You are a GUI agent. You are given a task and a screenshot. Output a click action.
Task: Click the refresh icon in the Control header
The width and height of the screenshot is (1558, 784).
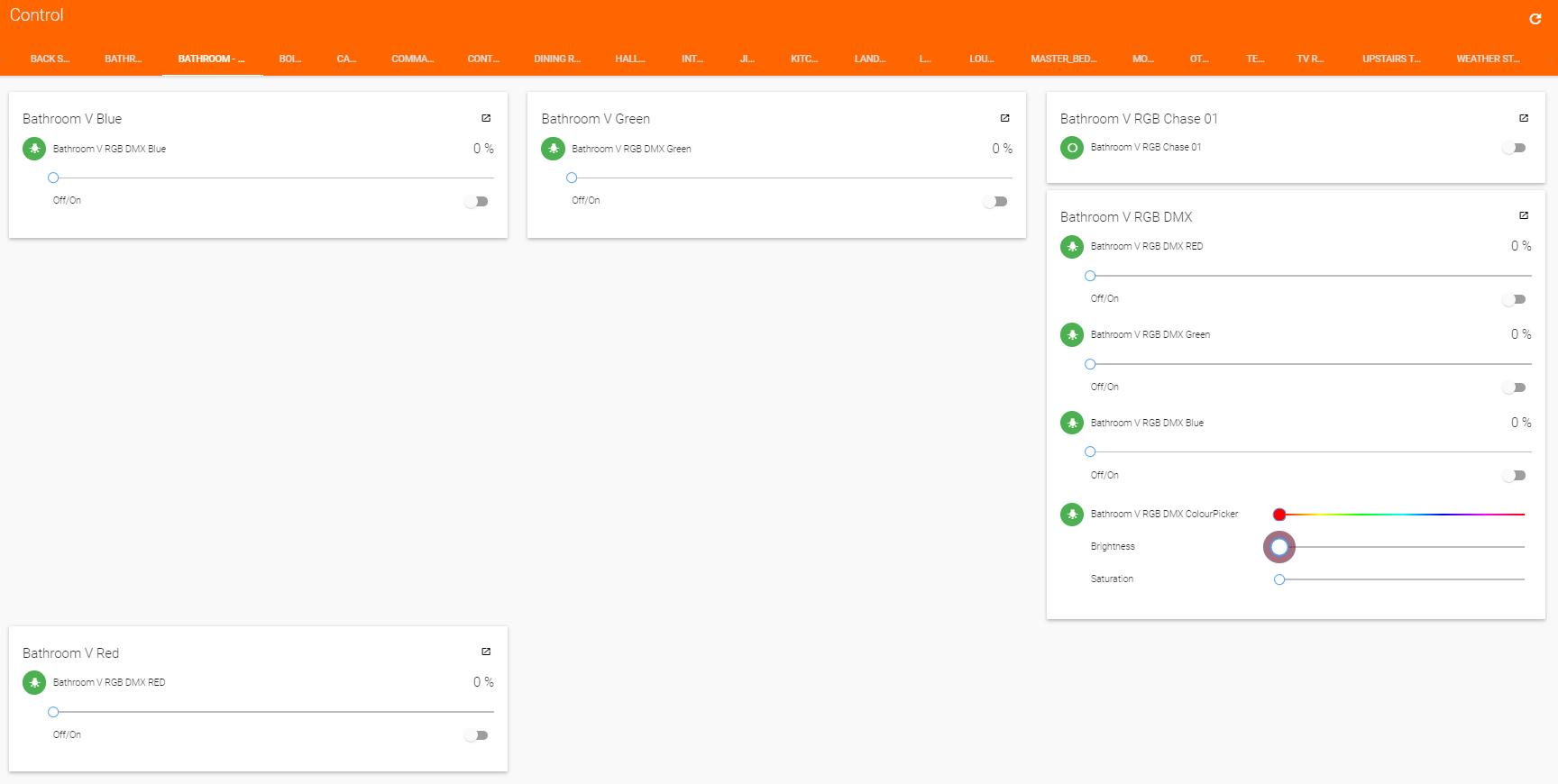[x=1535, y=19]
